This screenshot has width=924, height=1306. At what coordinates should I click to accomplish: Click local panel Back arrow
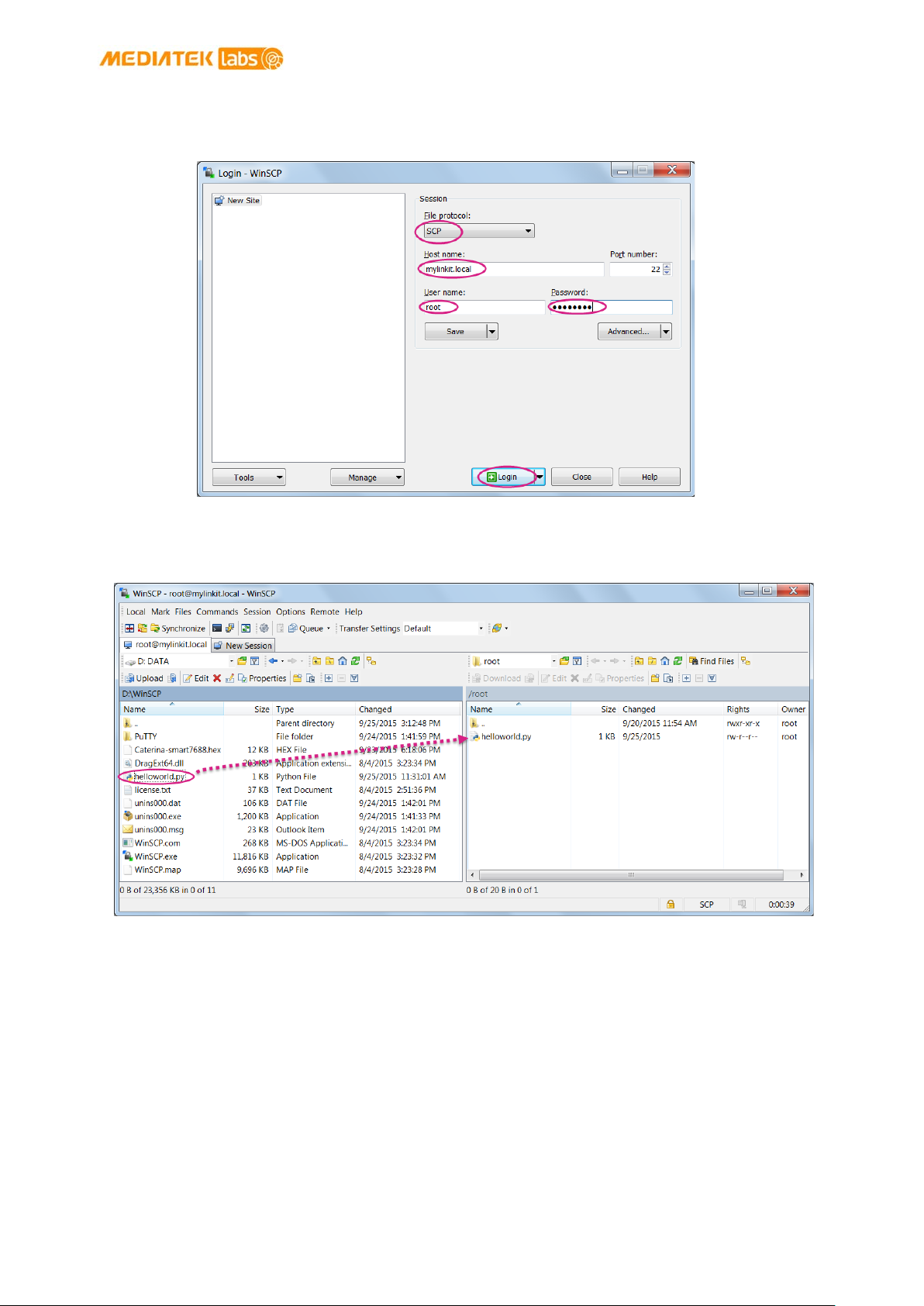pyautogui.click(x=273, y=661)
